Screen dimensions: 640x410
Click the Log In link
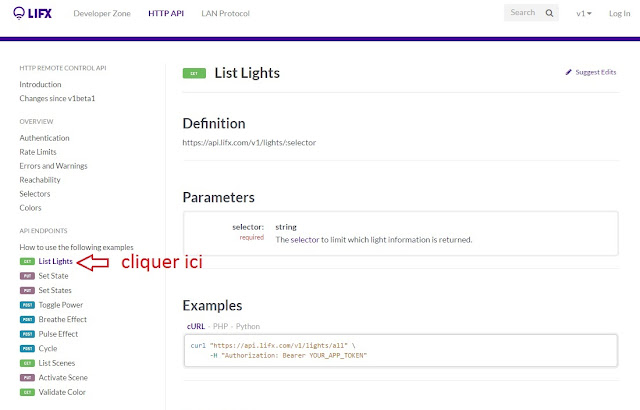(620, 13)
